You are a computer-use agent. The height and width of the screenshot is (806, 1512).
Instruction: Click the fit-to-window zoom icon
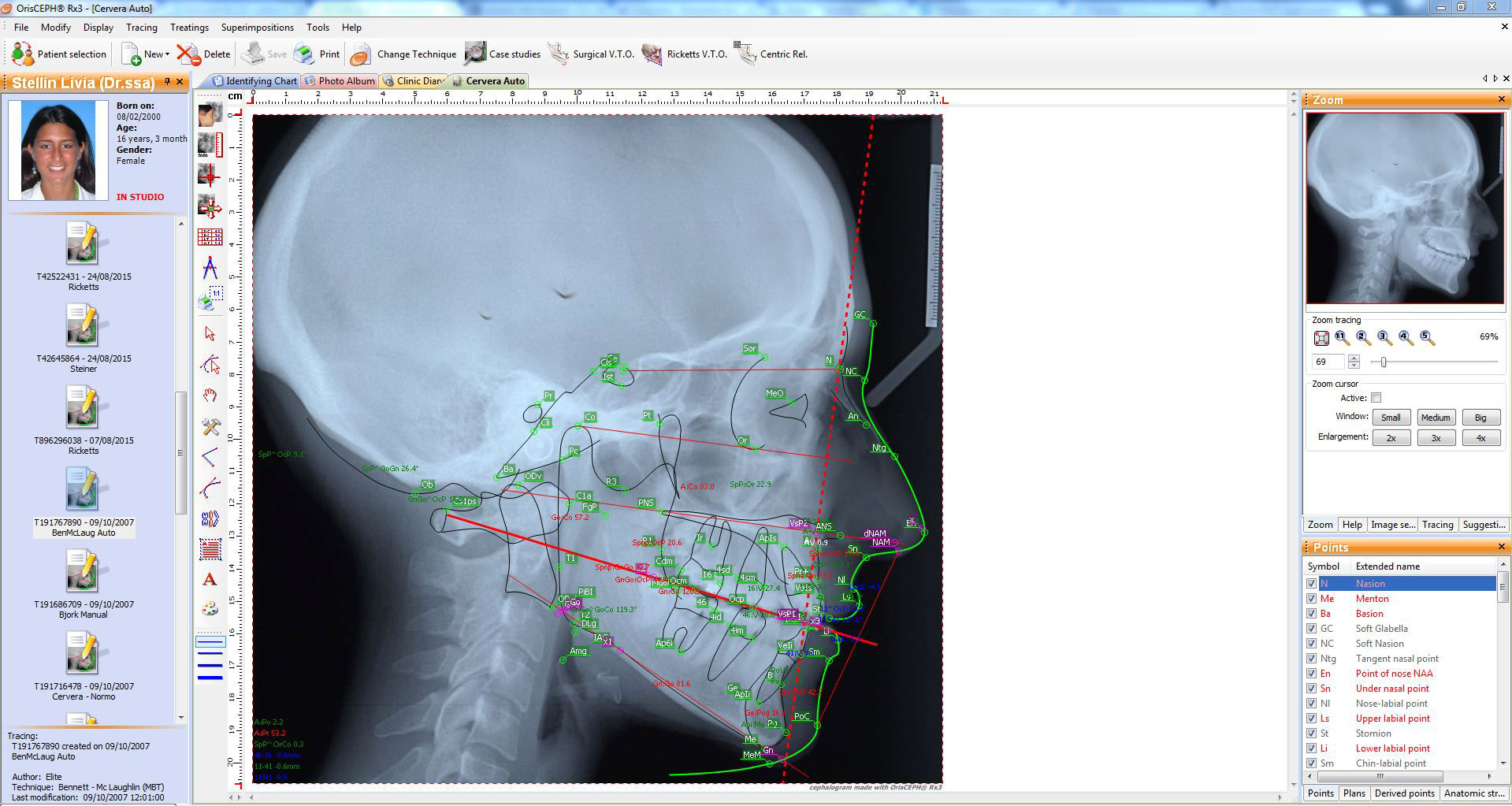(1321, 338)
